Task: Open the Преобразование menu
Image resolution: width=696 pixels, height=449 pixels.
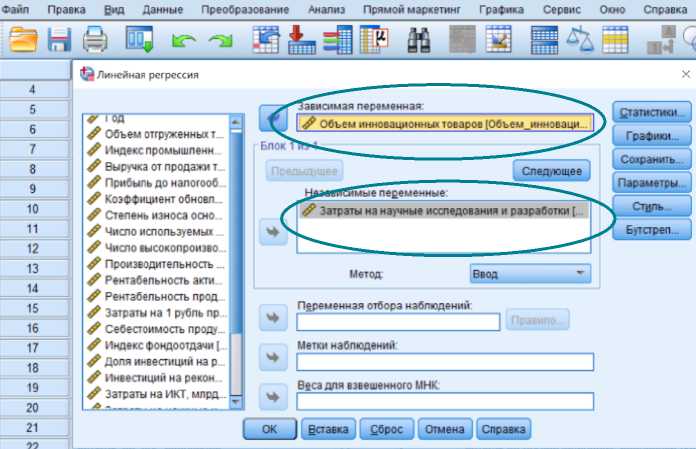Action: pos(245,9)
